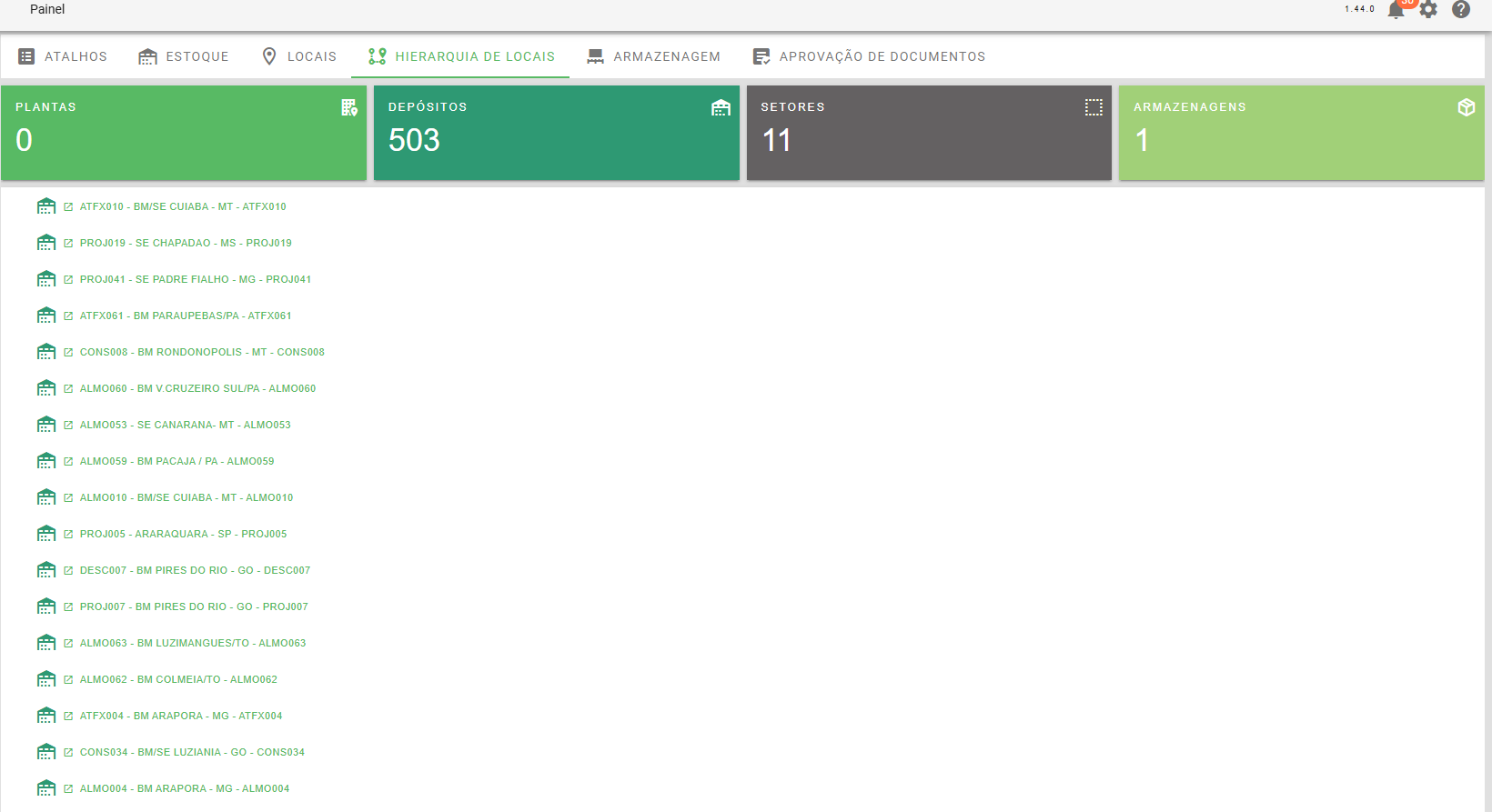Open external link for PROJ019 Chapadao
Screen dimensions: 1492x812
pyautogui.click(x=68, y=243)
